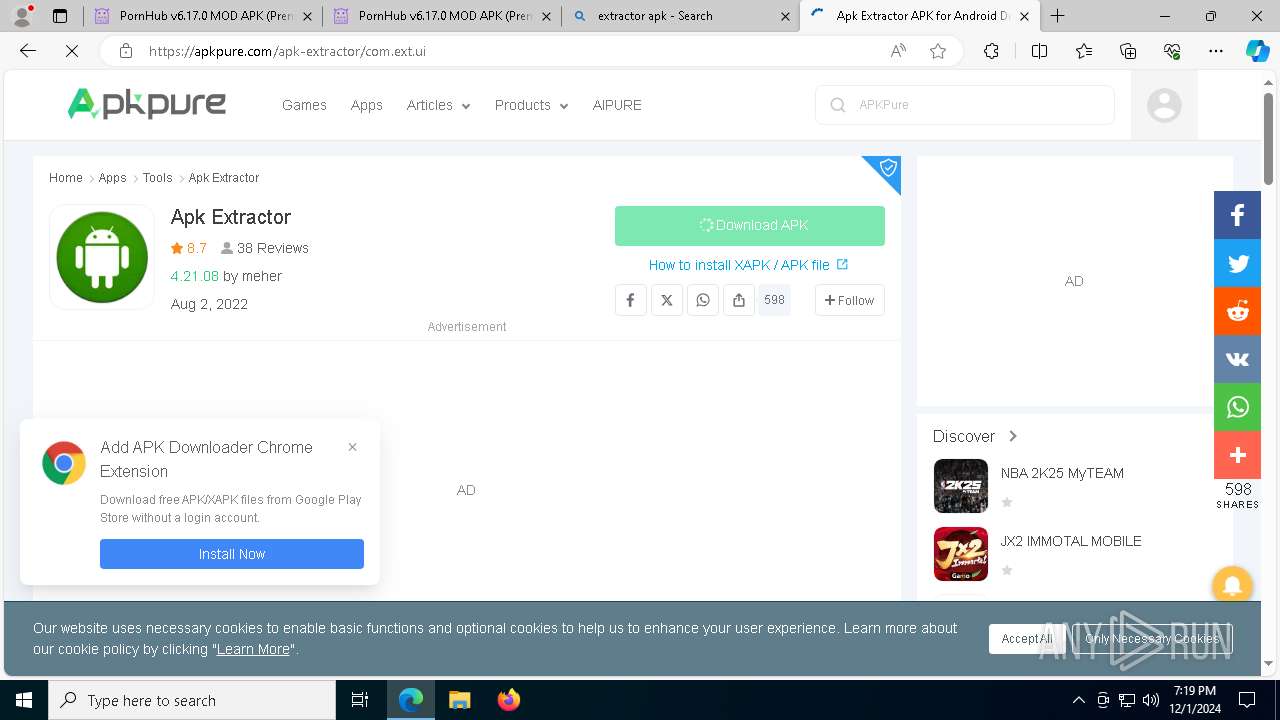
Task: Open the Windows Start menu
Action: tap(24, 700)
